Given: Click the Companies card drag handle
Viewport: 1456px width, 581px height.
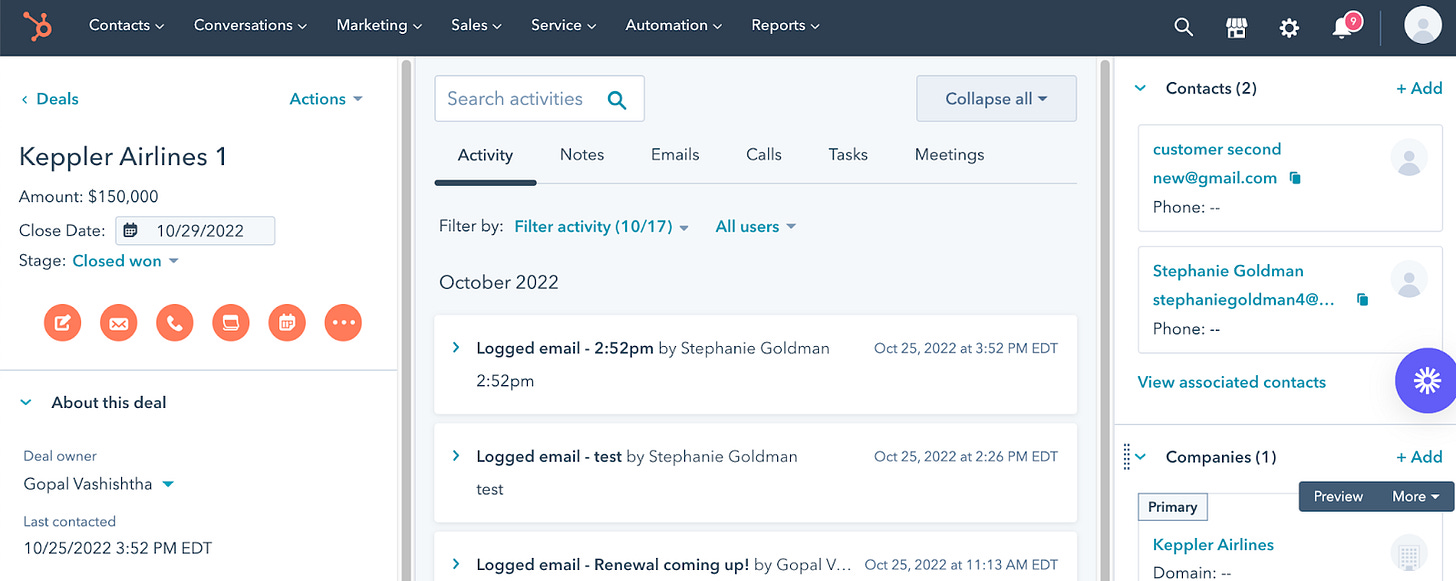Looking at the screenshot, I should click(1126, 457).
